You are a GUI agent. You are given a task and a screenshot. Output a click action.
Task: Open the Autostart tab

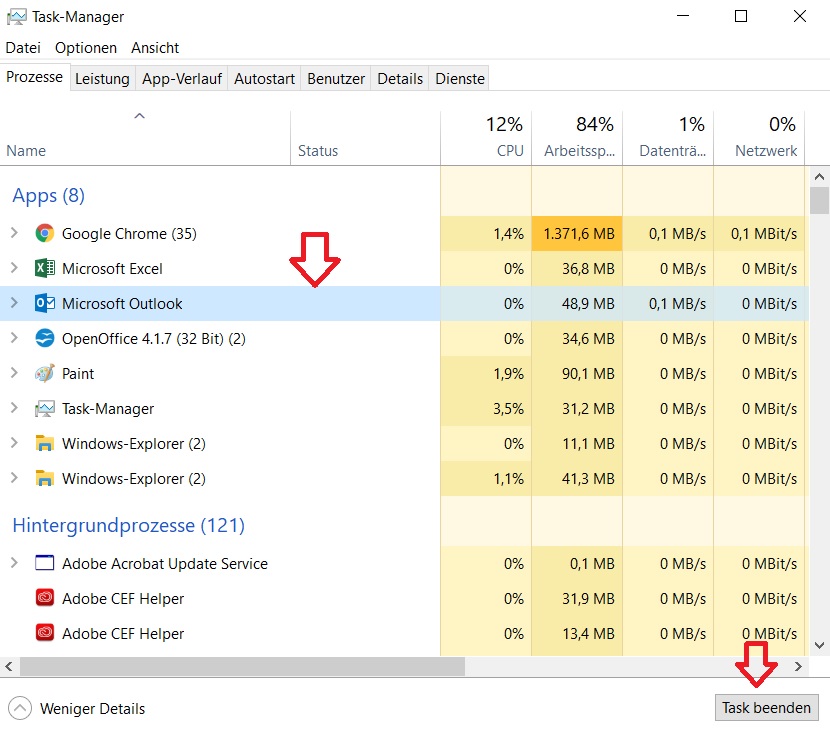pyautogui.click(x=264, y=78)
